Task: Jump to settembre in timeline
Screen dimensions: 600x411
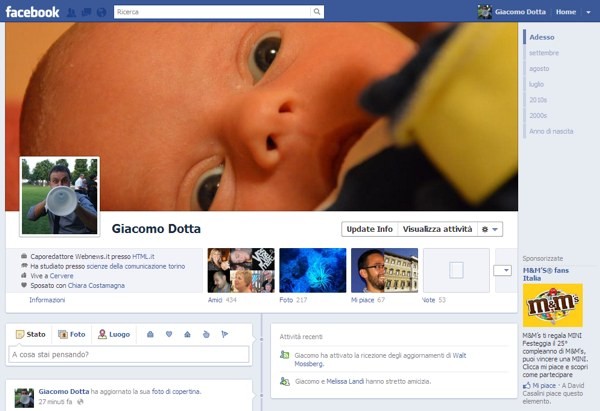Action: pyautogui.click(x=544, y=53)
